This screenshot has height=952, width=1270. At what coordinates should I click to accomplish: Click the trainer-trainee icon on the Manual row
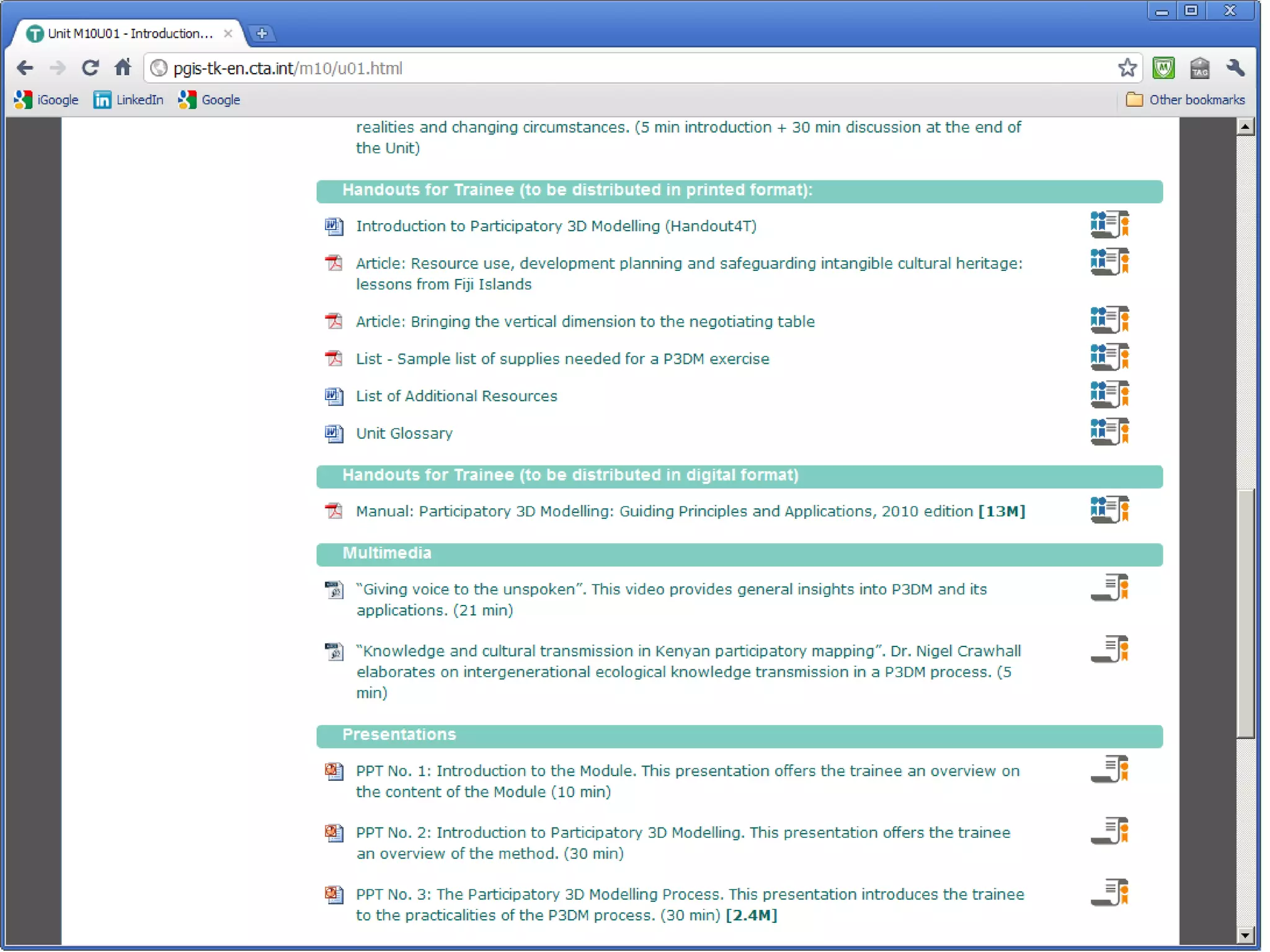1109,509
